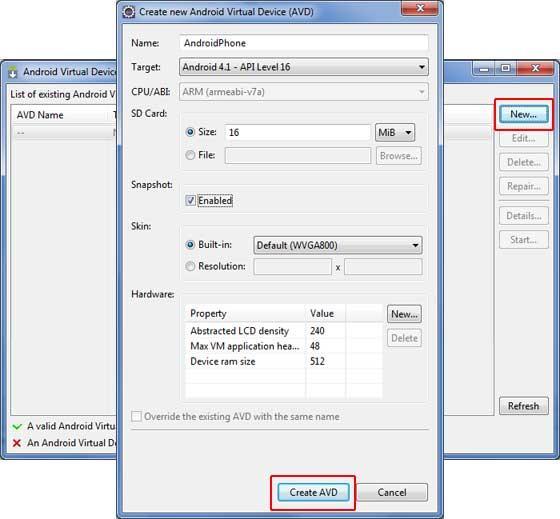560x519 pixels.
Task: Click Details button in AVD Manager
Action: pyautogui.click(x=524, y=216)
